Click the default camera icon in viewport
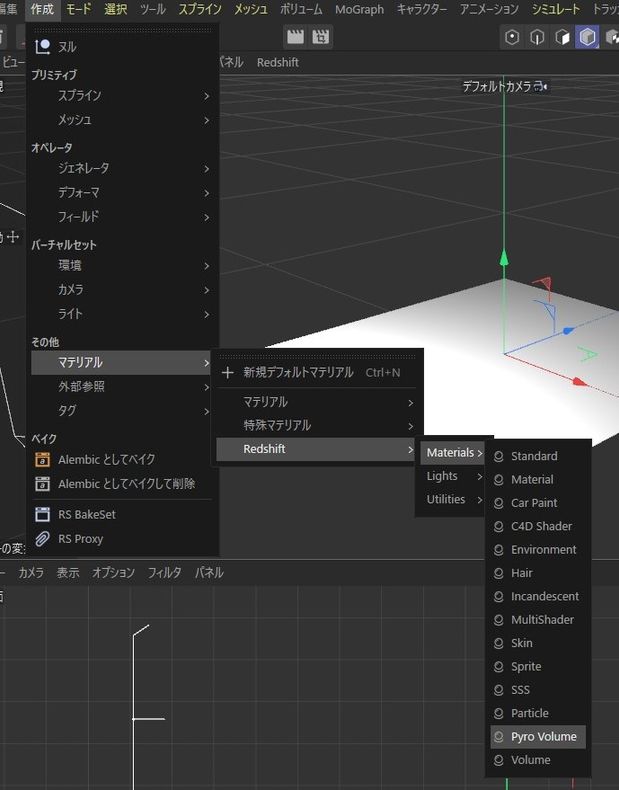619x790 pixels. (540, 86)
